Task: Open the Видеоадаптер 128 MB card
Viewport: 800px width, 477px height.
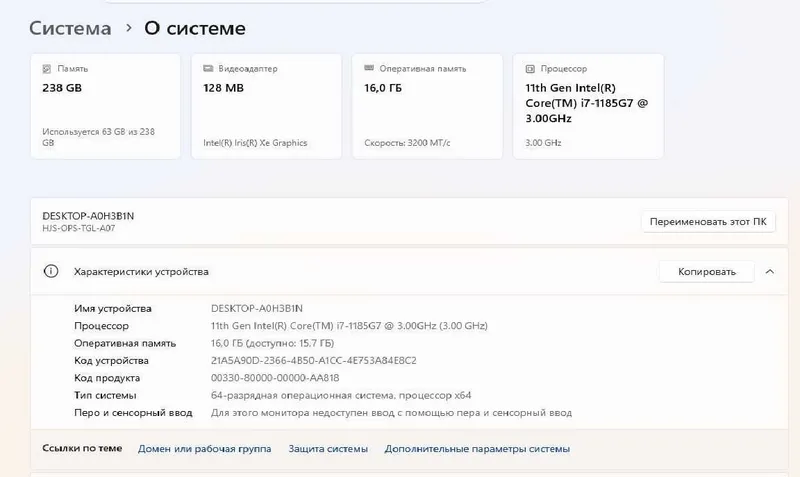Action: (266, 106)
